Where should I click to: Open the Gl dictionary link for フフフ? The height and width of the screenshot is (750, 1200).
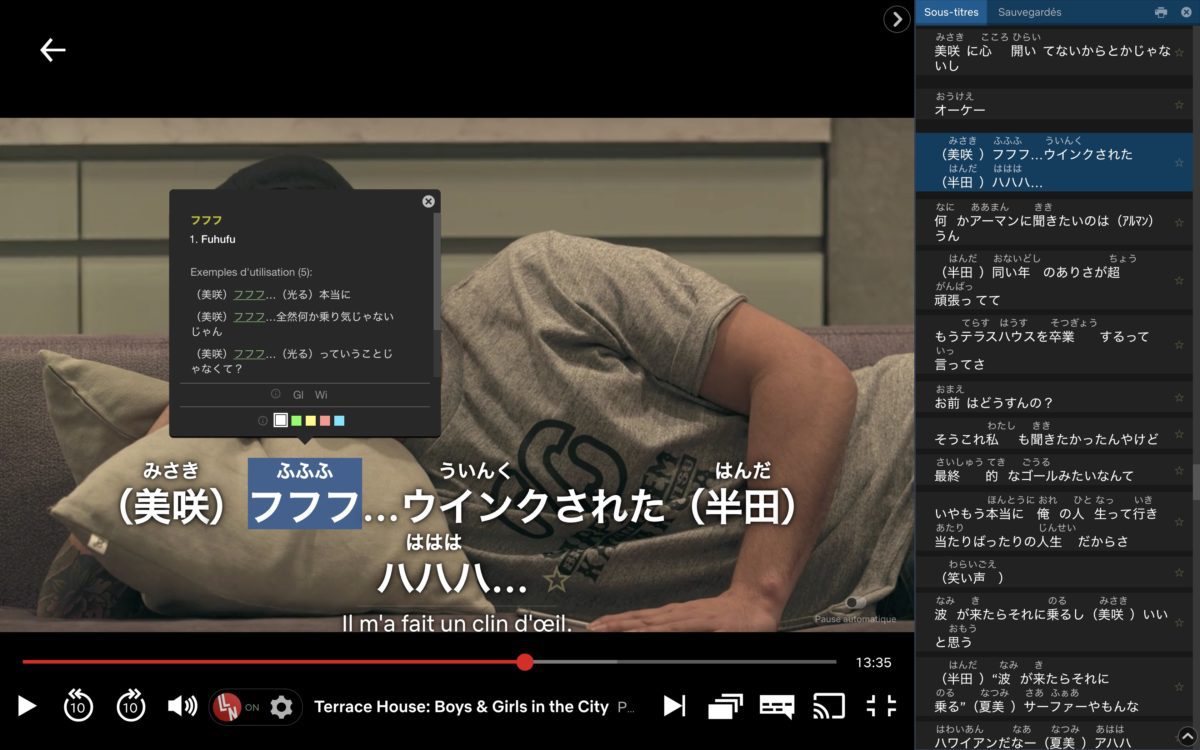[298, 395]
